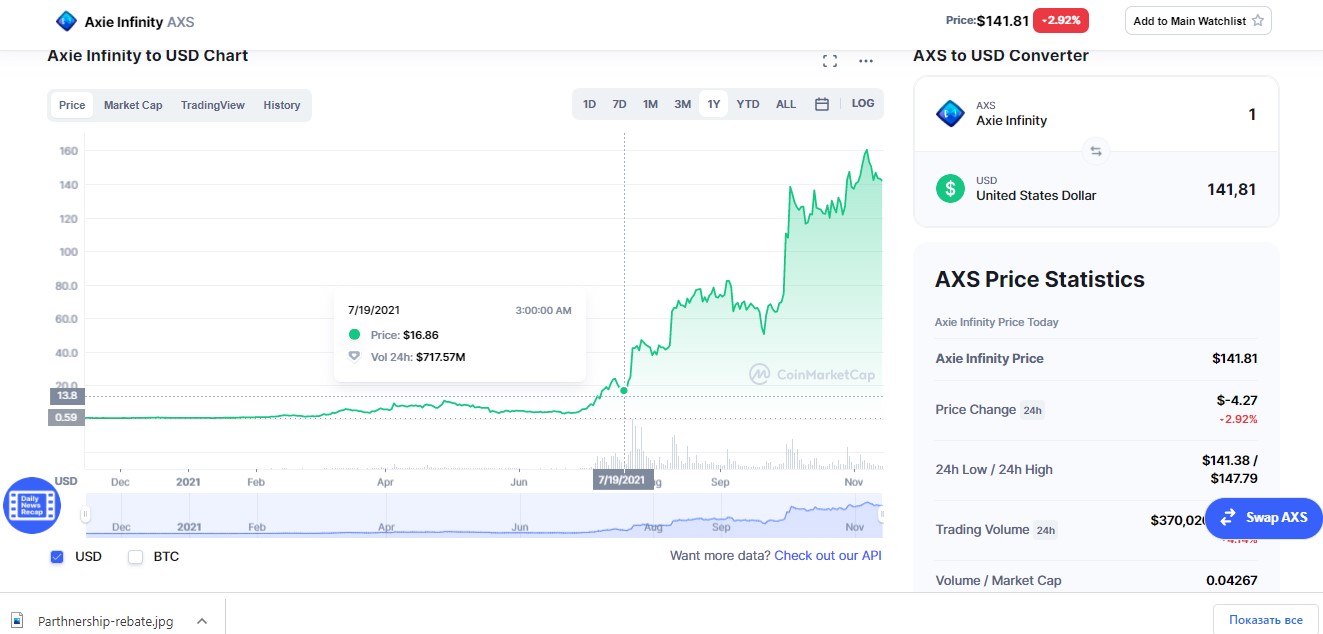Click the 7/19/2021 date marker on axis

tap(622, 480)
